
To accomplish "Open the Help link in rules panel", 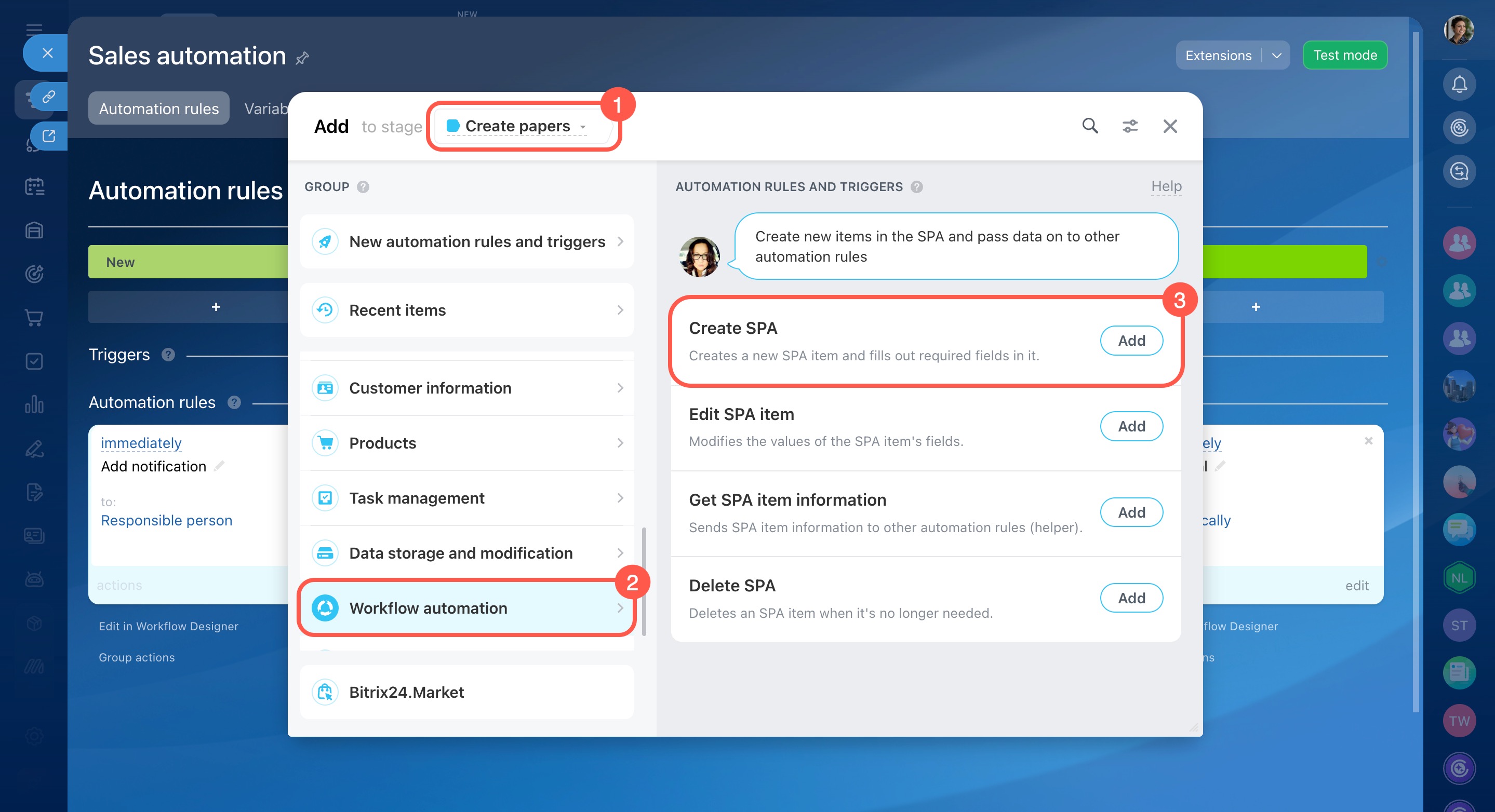I will [1166, 186].
